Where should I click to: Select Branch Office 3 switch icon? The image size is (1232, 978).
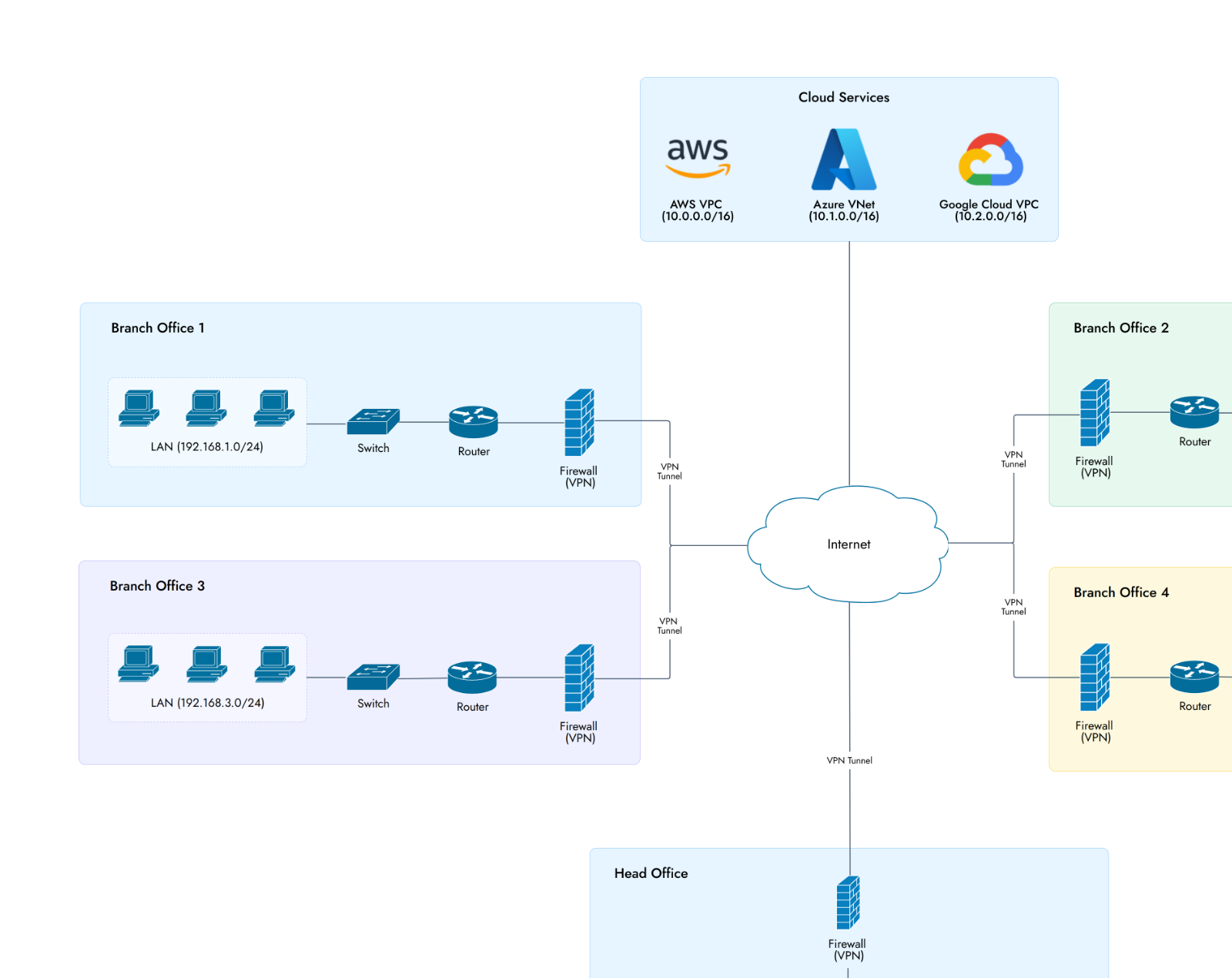pos(373,677)
